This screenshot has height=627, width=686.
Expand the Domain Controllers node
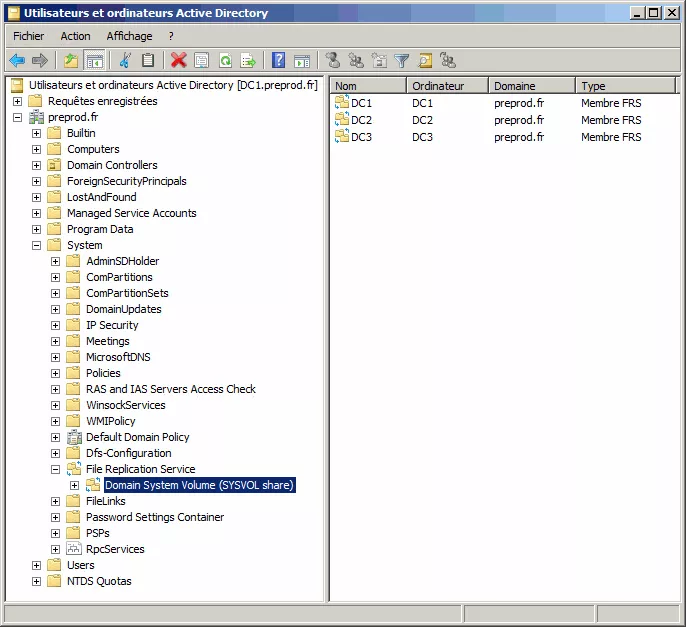click(x=36, y=165)
